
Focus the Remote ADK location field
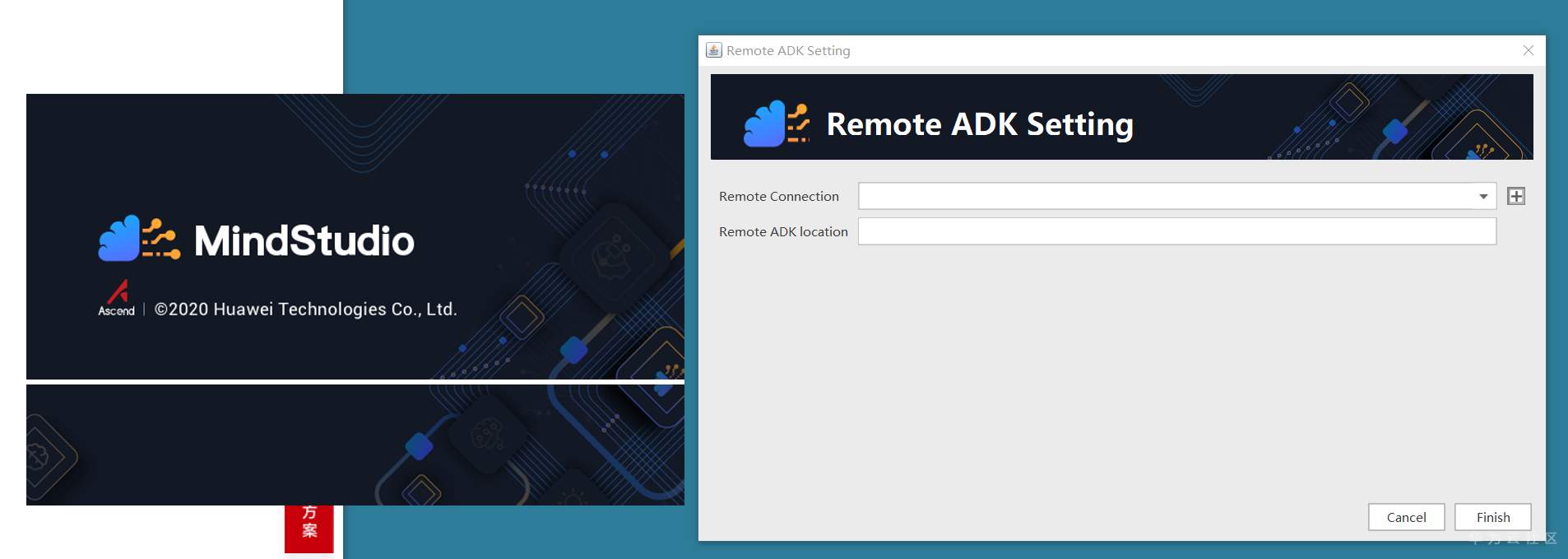click(x=1176, y=231)
